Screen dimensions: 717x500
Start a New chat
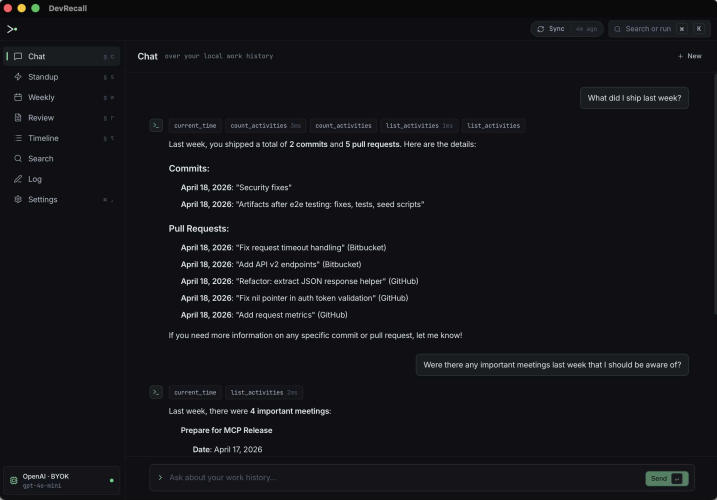coord(690,56)
